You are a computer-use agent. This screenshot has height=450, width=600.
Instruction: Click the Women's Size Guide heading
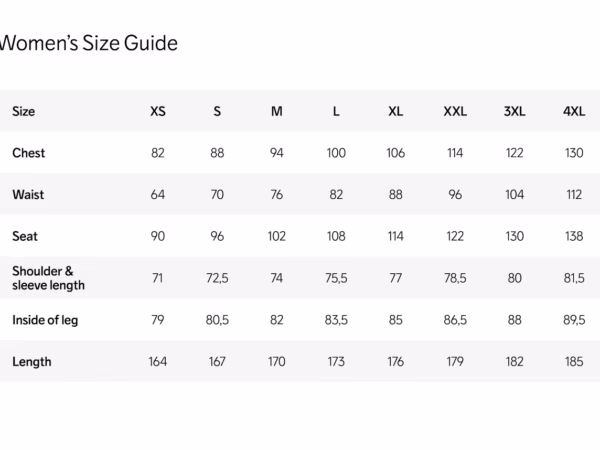coord(88,43)
